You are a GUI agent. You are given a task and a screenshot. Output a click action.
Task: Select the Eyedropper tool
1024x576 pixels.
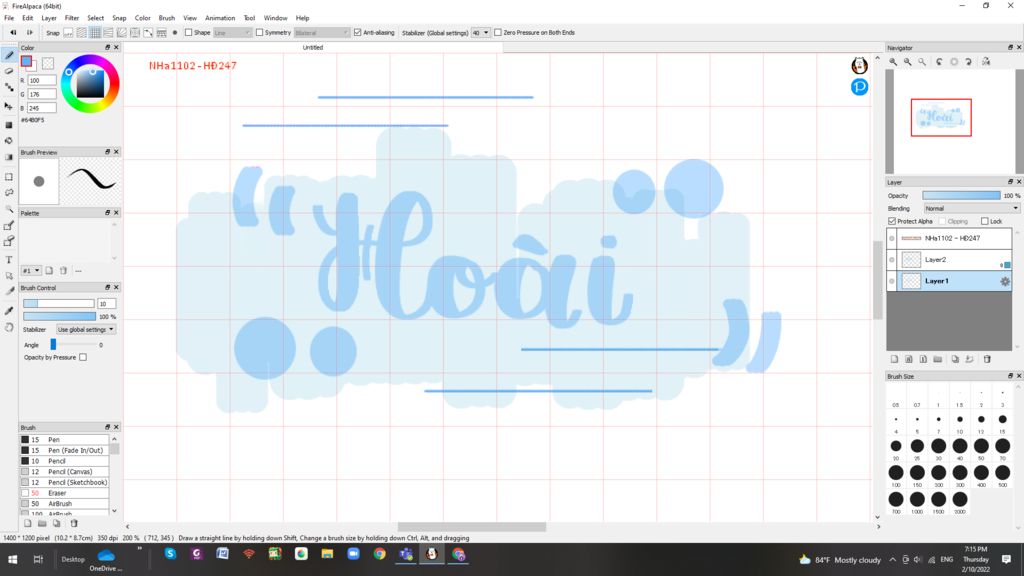[9, 311]
